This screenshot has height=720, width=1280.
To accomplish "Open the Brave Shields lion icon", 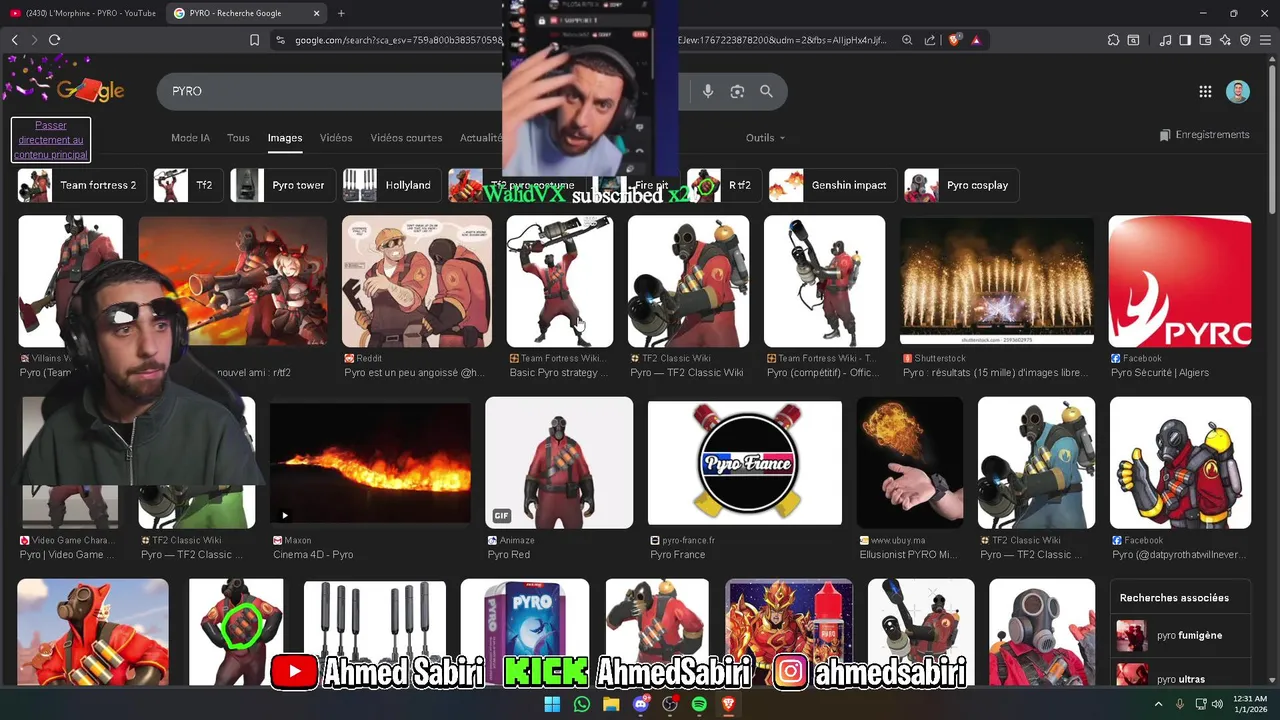I will [x=954, y=40].
